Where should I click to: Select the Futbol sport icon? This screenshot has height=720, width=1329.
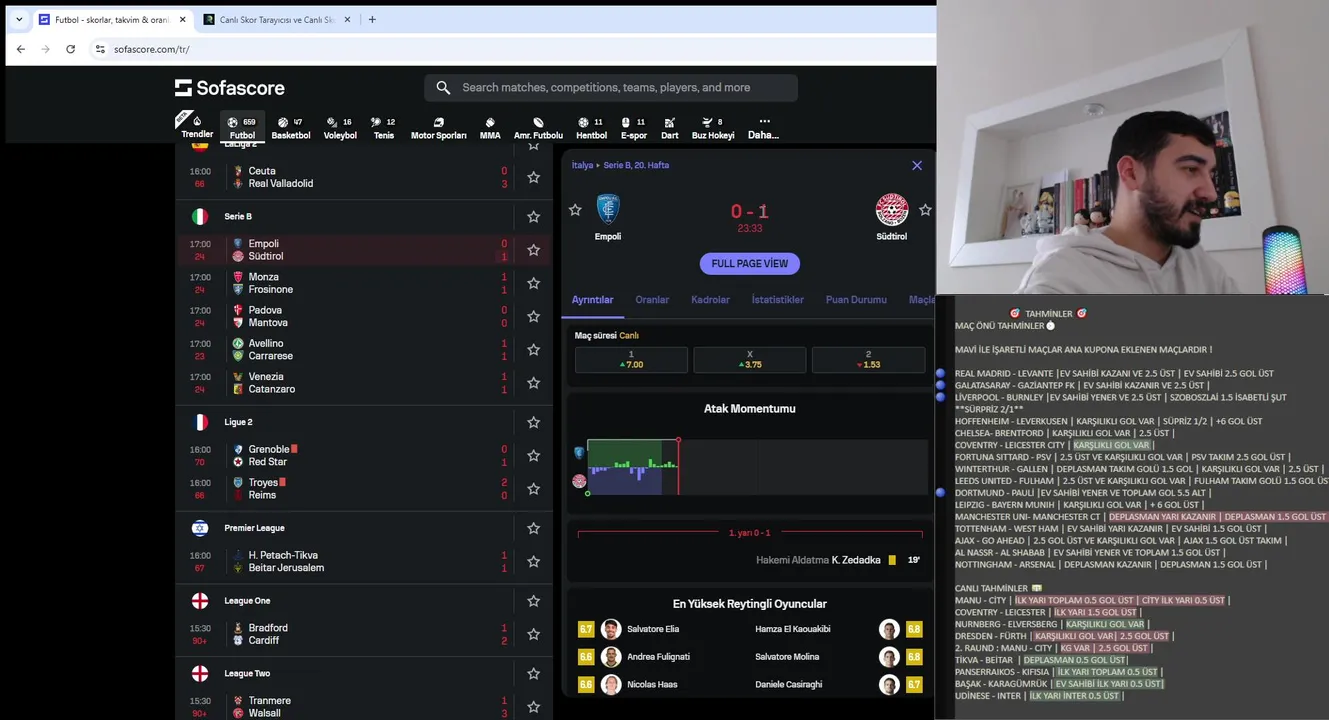tap(242, 127)
